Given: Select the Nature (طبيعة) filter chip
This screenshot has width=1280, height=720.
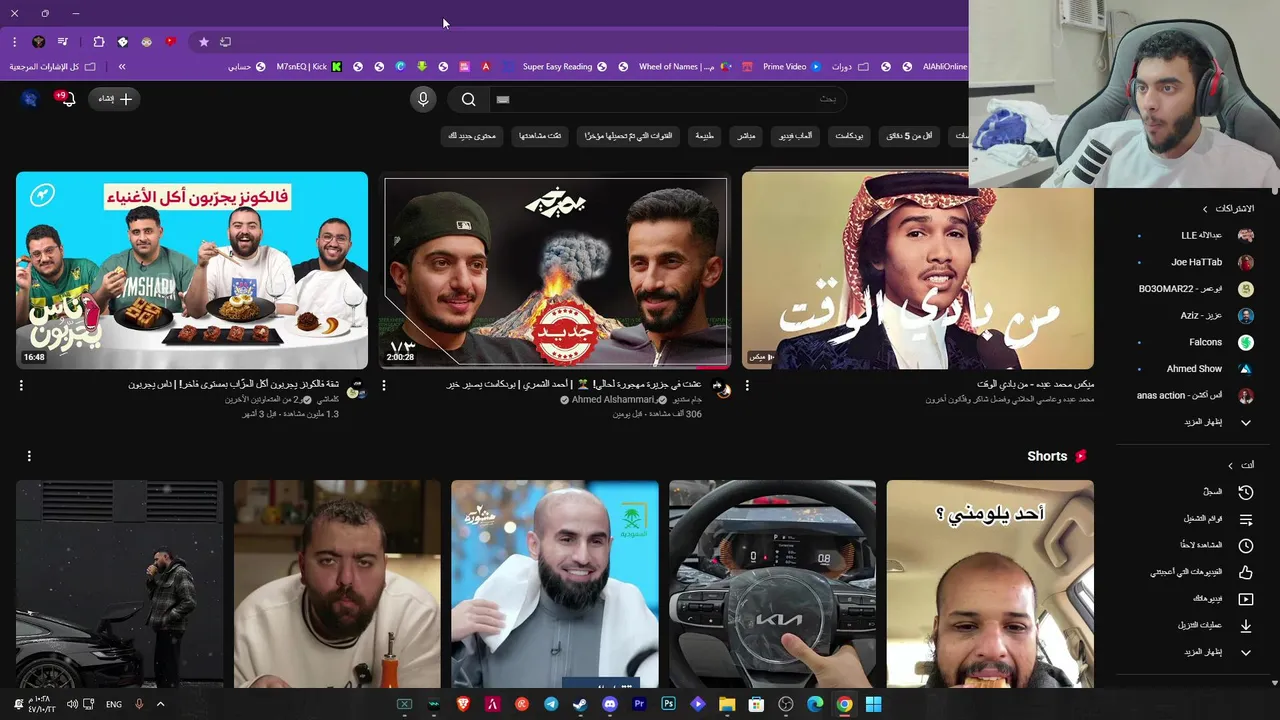Looking at the screenshot, I should coord(705,135).
